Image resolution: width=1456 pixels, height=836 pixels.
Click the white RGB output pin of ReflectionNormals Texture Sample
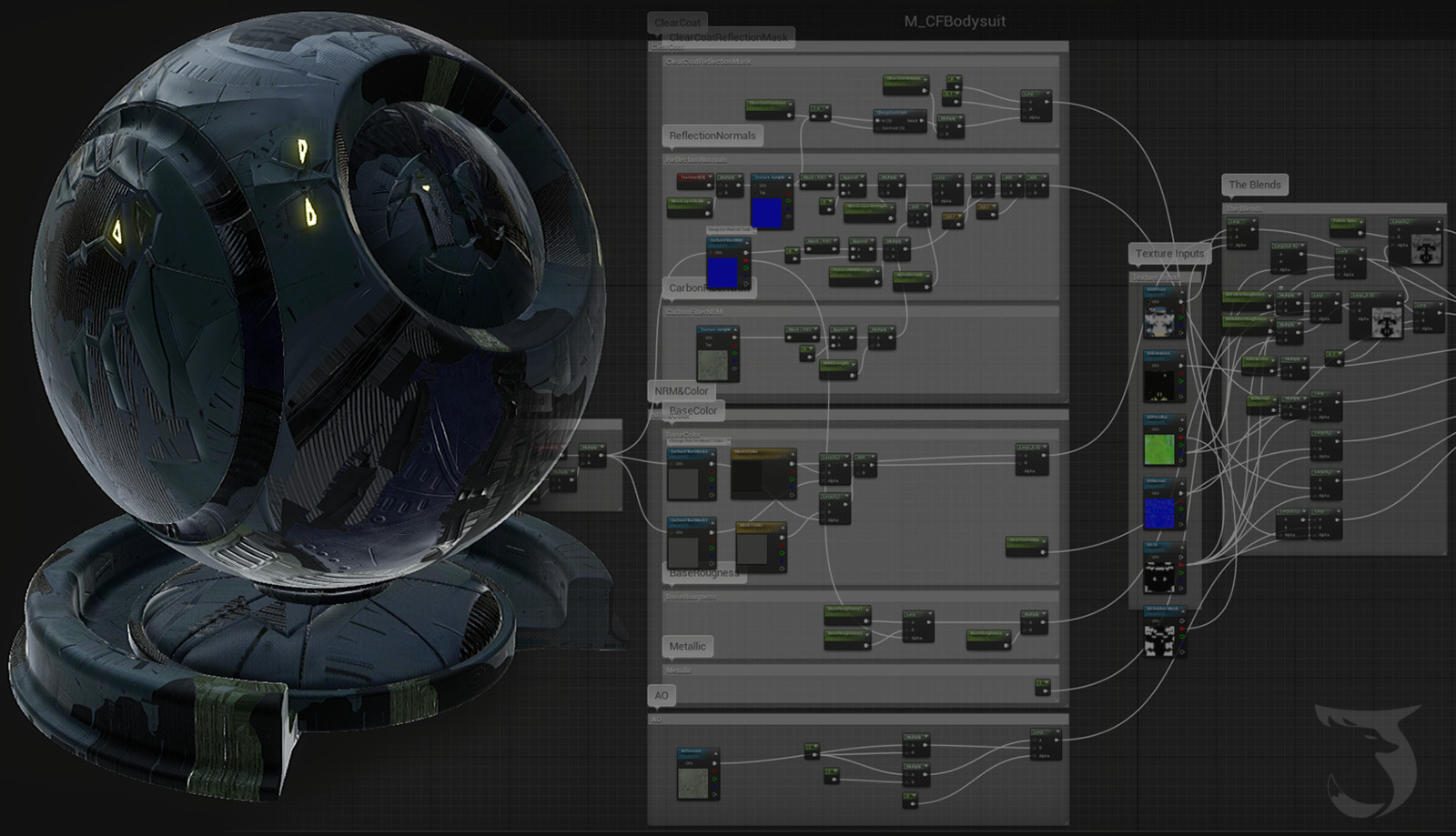click(x=788, y=186)
